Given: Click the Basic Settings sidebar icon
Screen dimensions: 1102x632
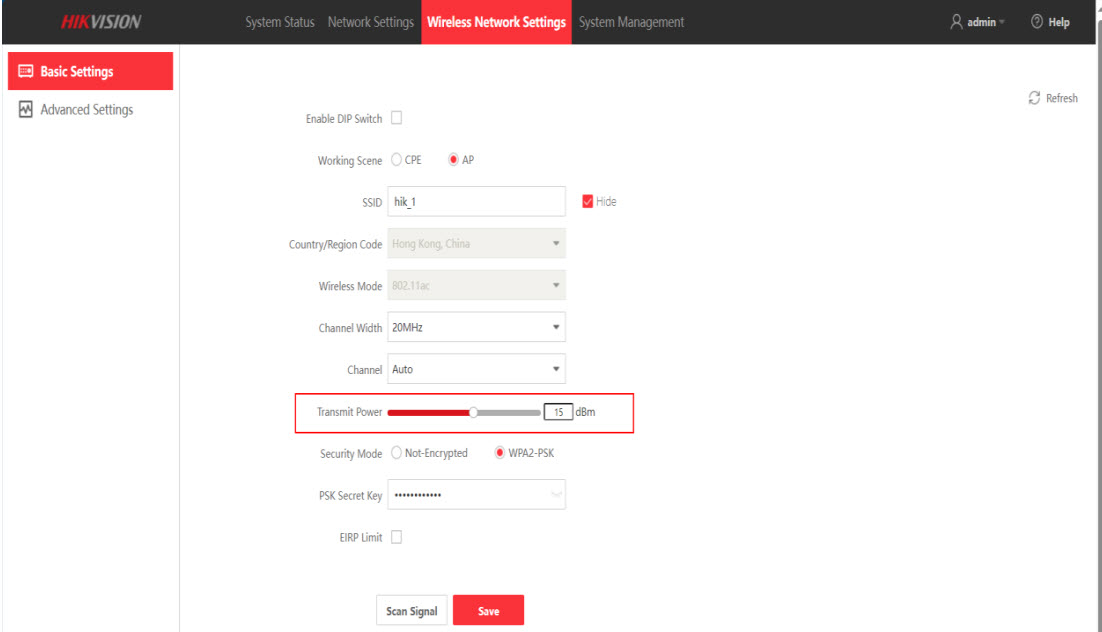Looking at the screenshot, I should click(26, 72).
